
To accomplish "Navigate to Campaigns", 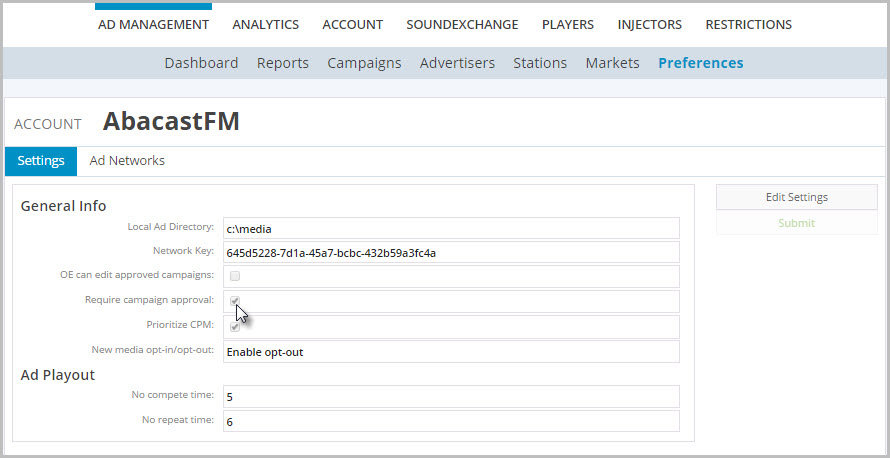I will pos(364,63).
